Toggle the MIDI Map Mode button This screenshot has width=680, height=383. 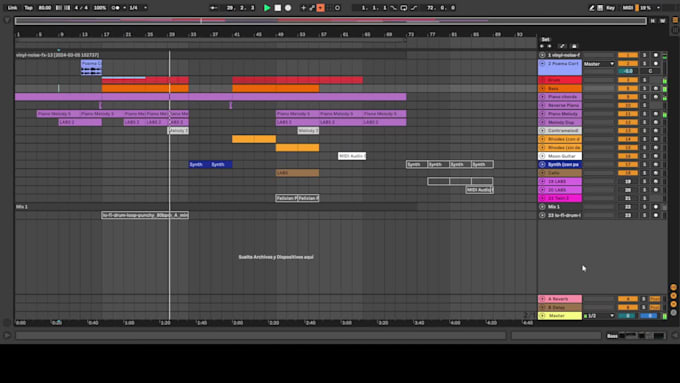click(628, 8)
